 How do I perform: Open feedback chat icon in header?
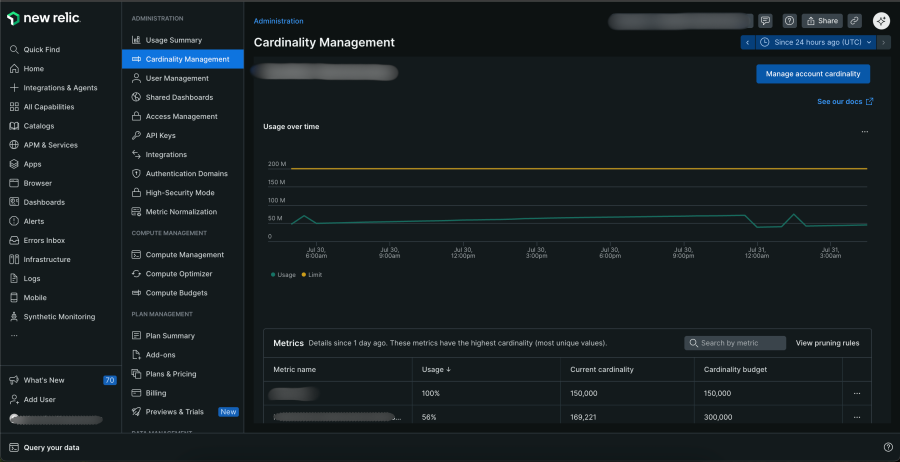click(765, 21)
